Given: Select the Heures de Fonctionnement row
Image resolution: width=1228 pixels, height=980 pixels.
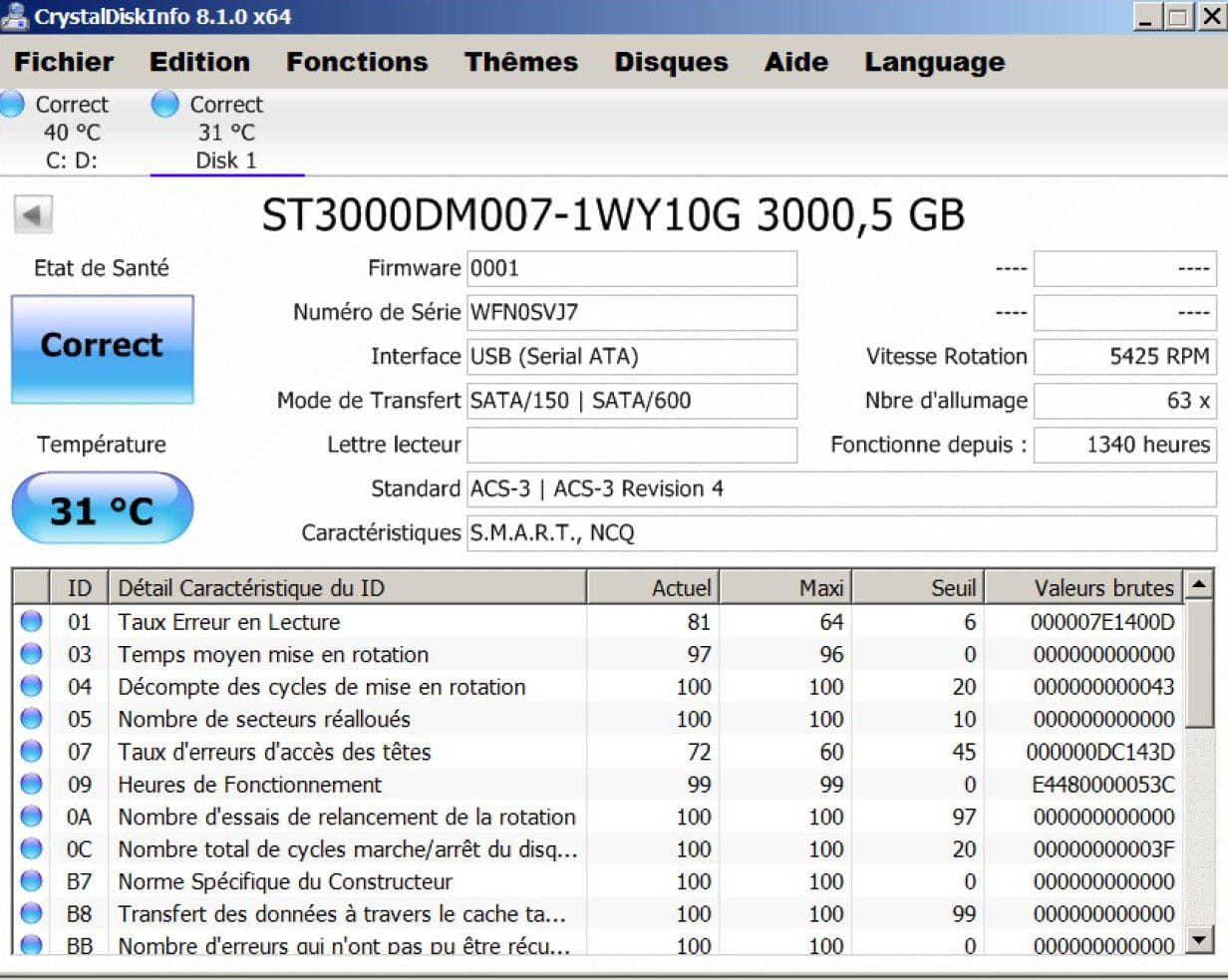Looking at the screenshot, I should pyautogui.click(x=598, y=784).
